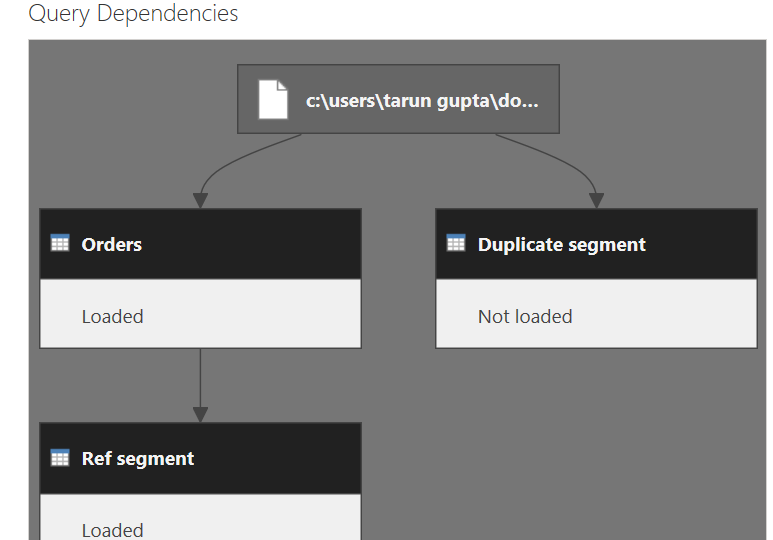Click the Duplicate segment table icon
This screenshot has width=773, height=540.
[456, 243]
